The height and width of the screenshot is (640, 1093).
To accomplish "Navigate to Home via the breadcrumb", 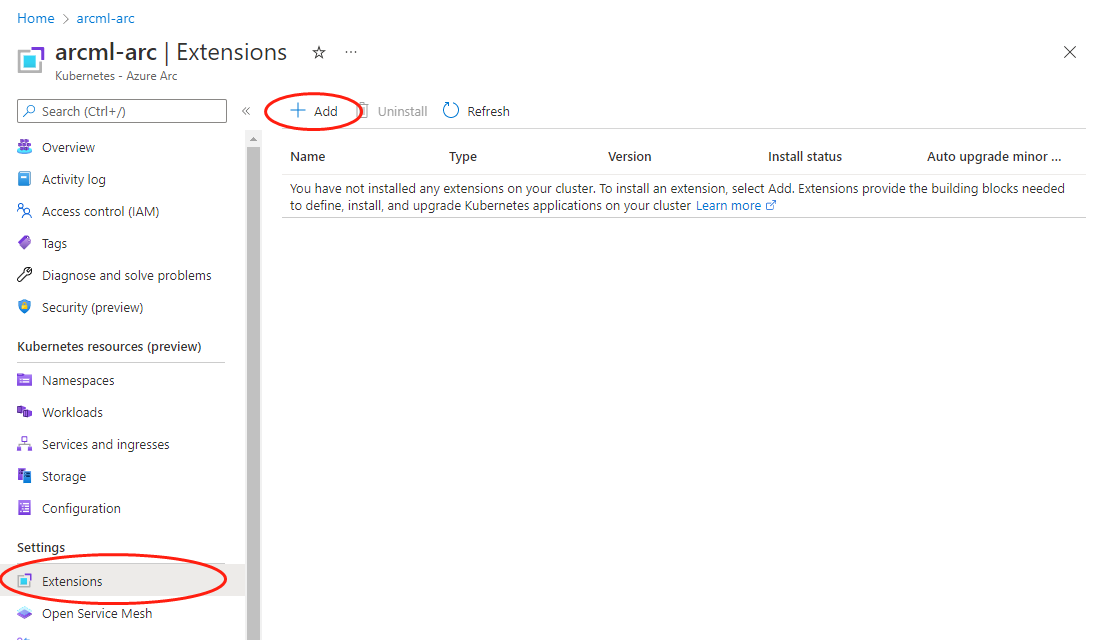I will coord(35,17).
